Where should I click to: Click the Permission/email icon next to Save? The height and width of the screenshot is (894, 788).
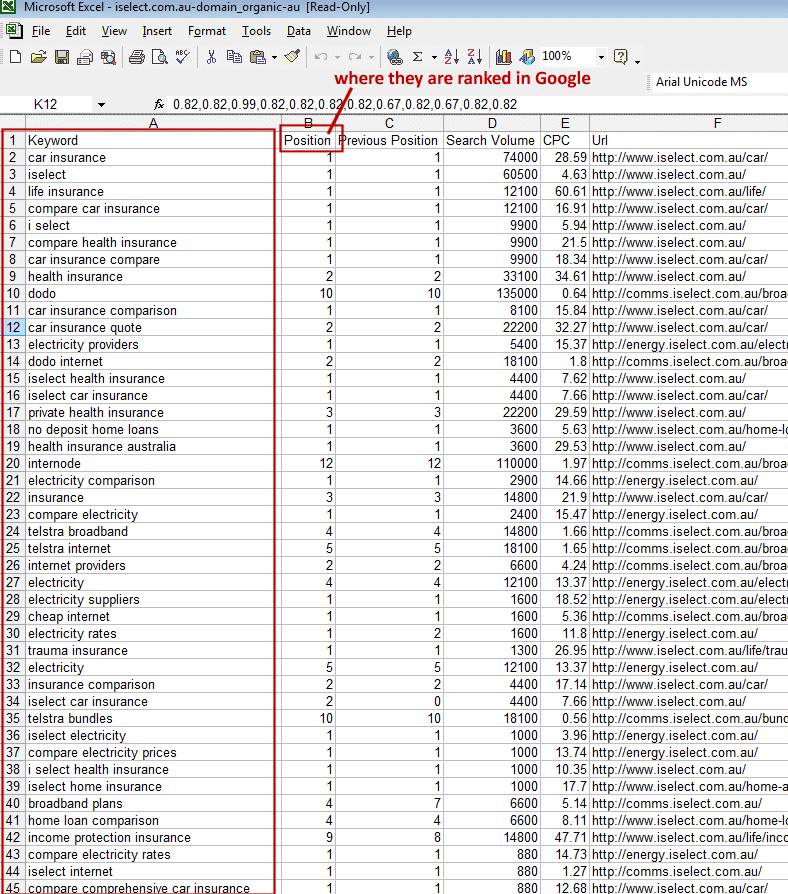tap(85, 56)
